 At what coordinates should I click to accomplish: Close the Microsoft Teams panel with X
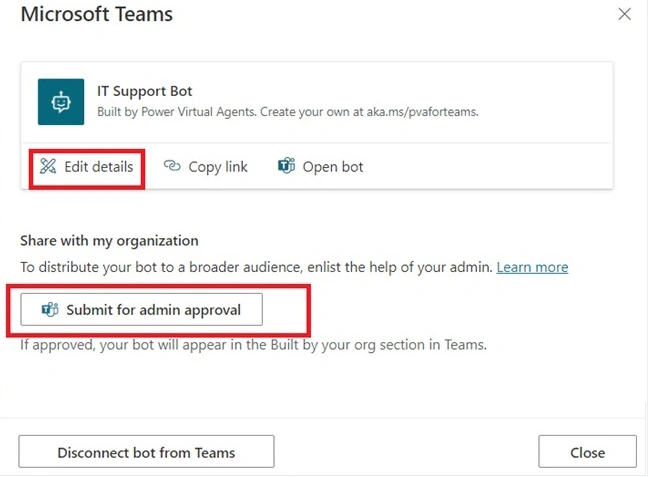[x=624, y=14]
